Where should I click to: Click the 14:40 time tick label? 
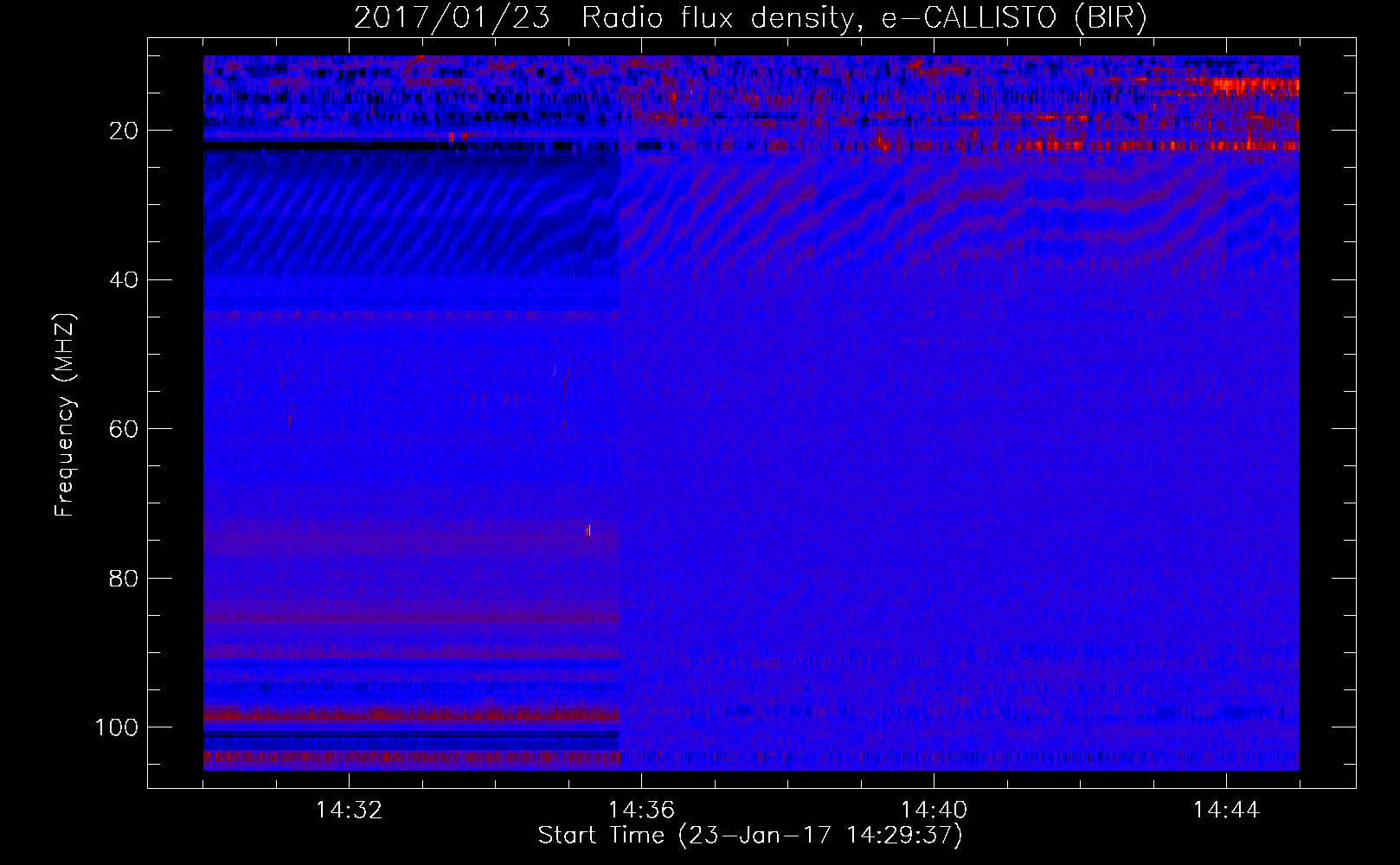coord(934,810)
